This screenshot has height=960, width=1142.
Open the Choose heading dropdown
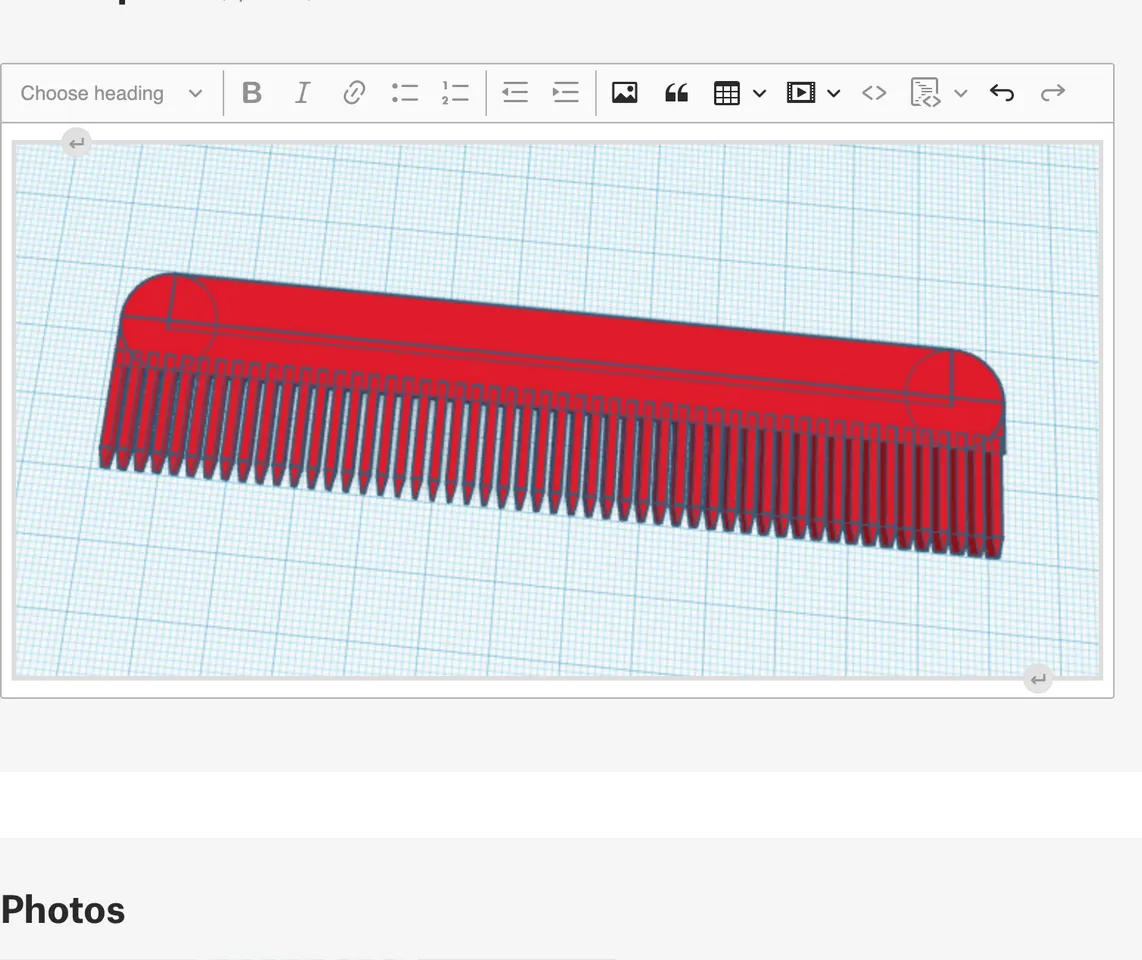(x=111, y=93)
